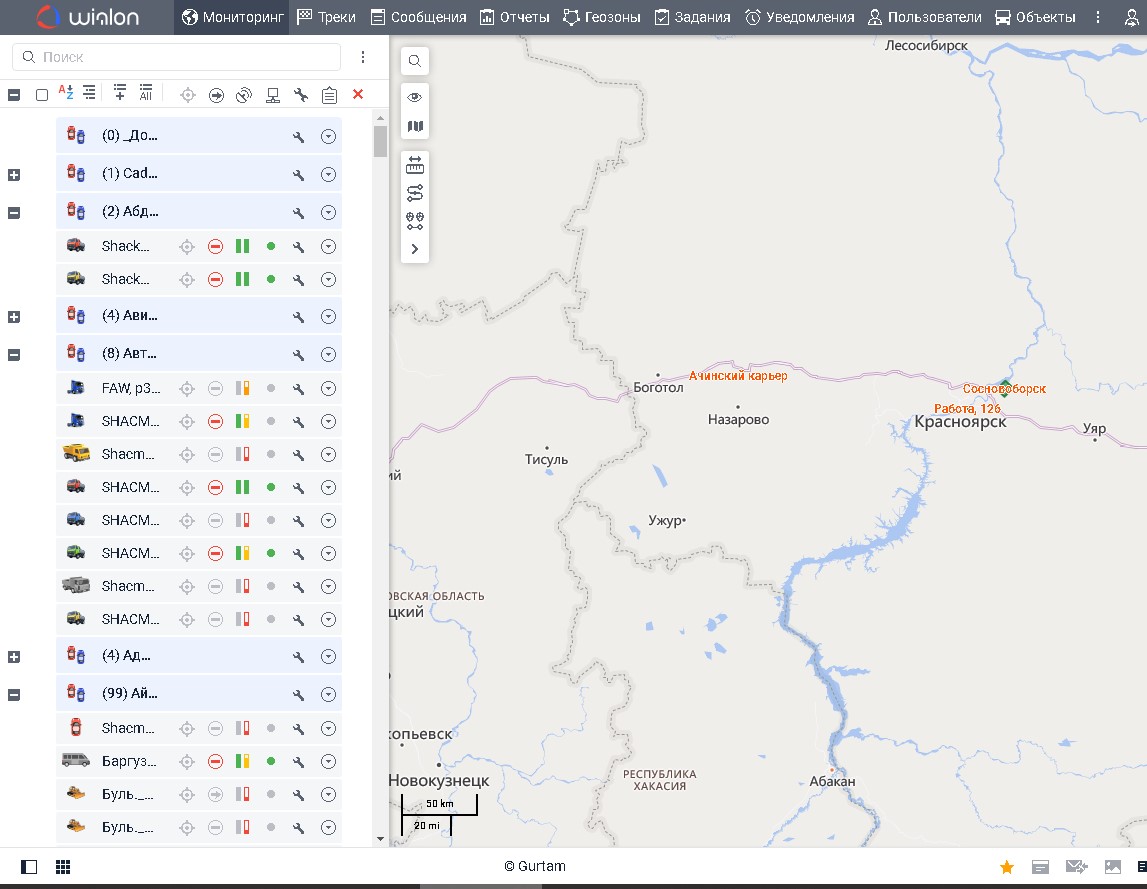1147x889 pixels.
Task: Click the map search magnifier icon
Action: point(414,61)
